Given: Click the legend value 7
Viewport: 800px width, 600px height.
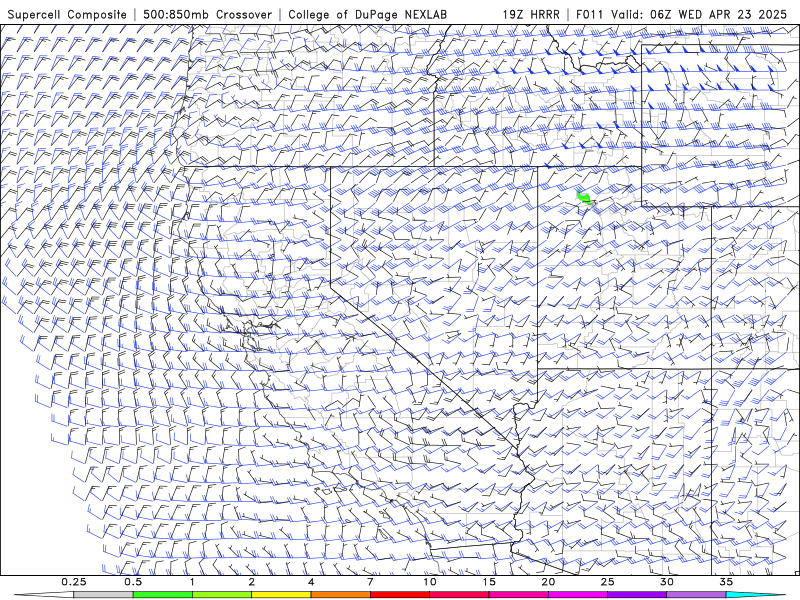Looking at the screenshot, I should [370, 582].
